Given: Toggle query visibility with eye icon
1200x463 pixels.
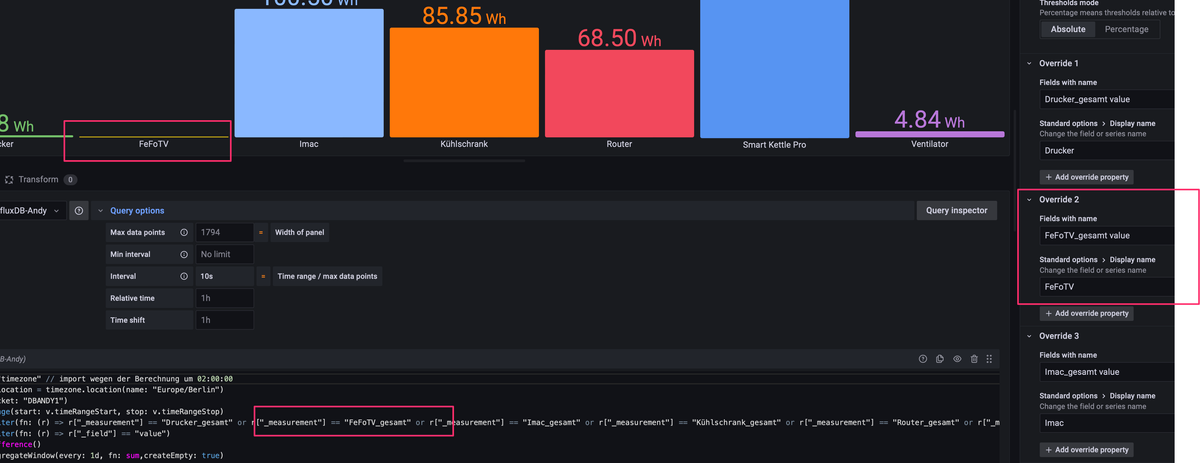Looking at the screenshot, I should click(957, 359).
